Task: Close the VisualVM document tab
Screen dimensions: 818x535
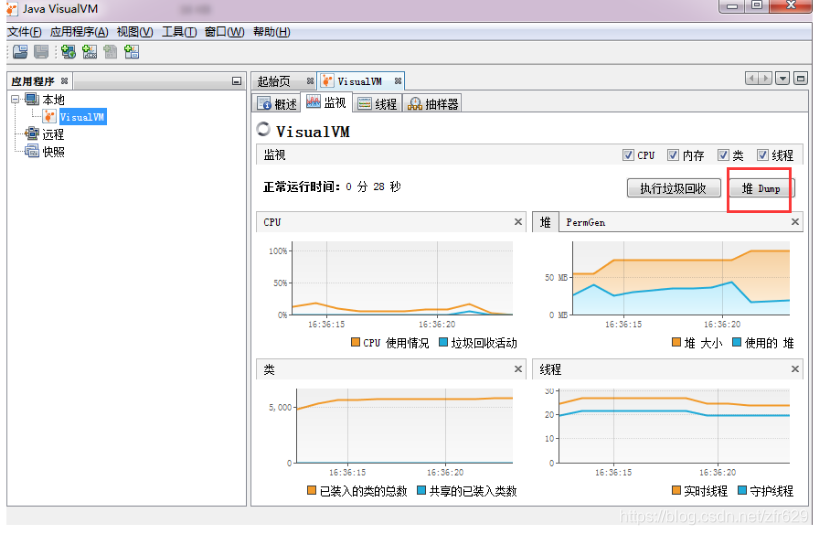Action: (398, 81)
